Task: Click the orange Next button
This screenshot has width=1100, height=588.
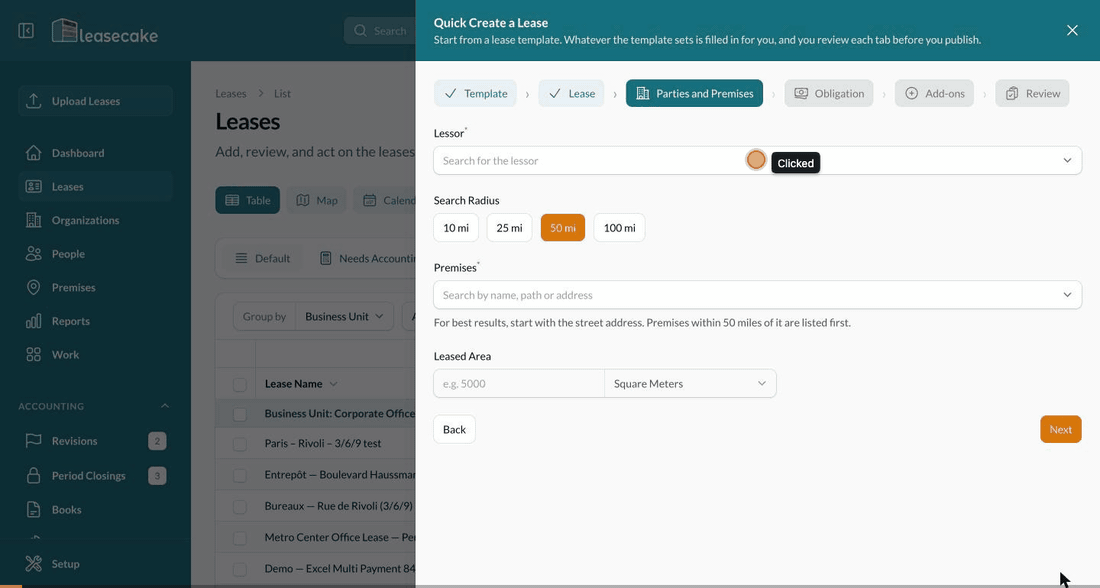Action: [1061, 429]
